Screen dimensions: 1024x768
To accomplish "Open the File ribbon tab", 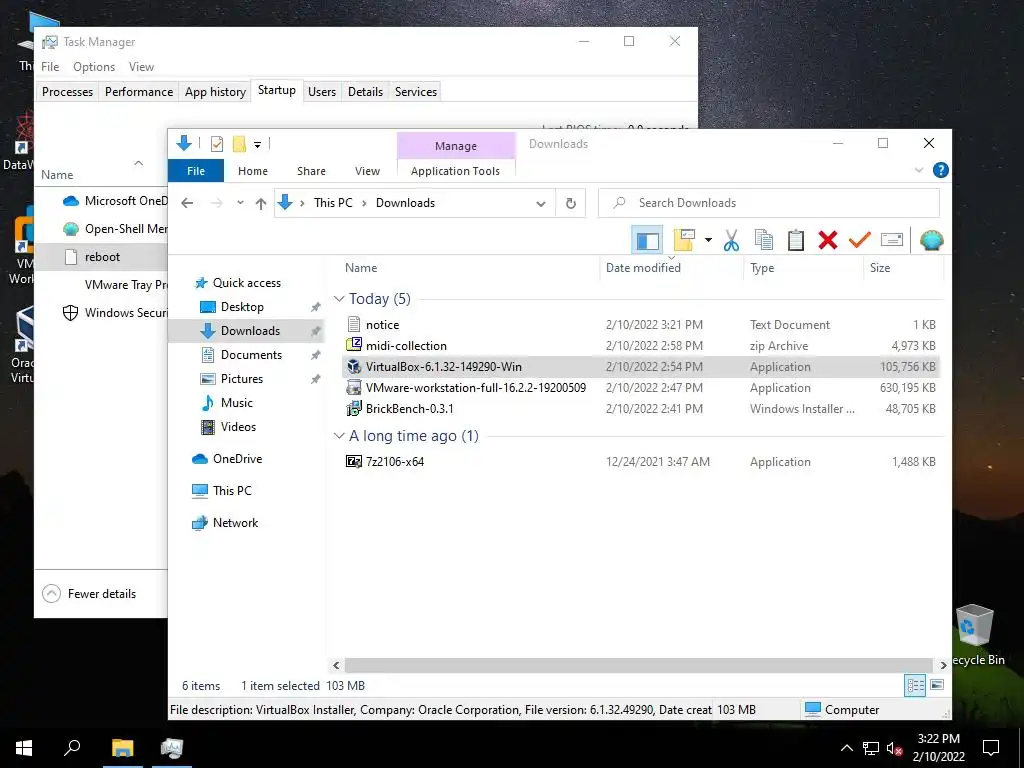I will tap(196, 170).
